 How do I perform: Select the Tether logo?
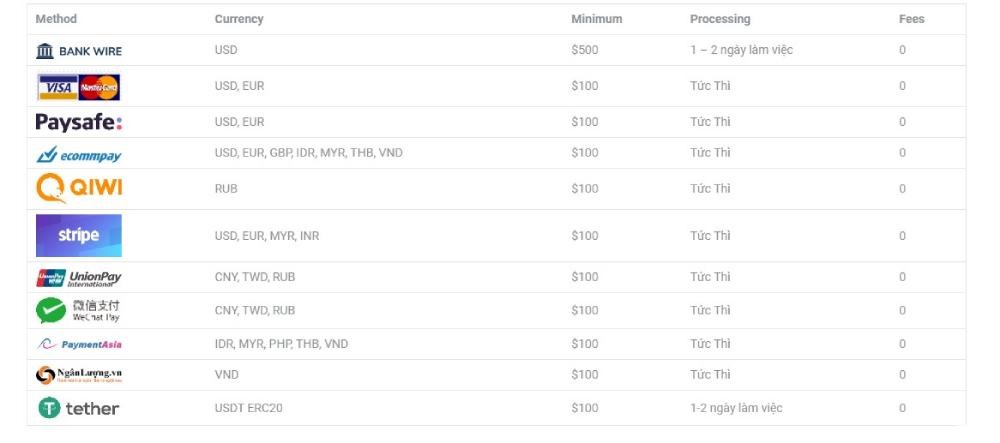79,408
